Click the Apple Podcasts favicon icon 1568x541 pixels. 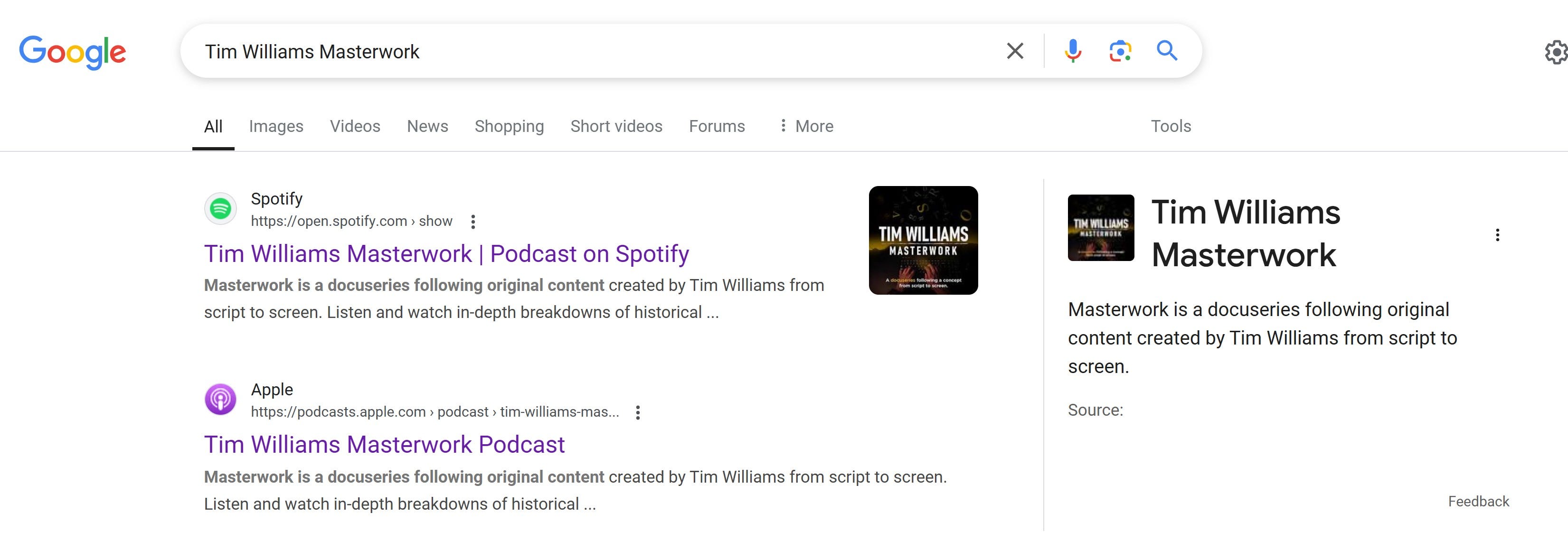(x=220, y=399)
